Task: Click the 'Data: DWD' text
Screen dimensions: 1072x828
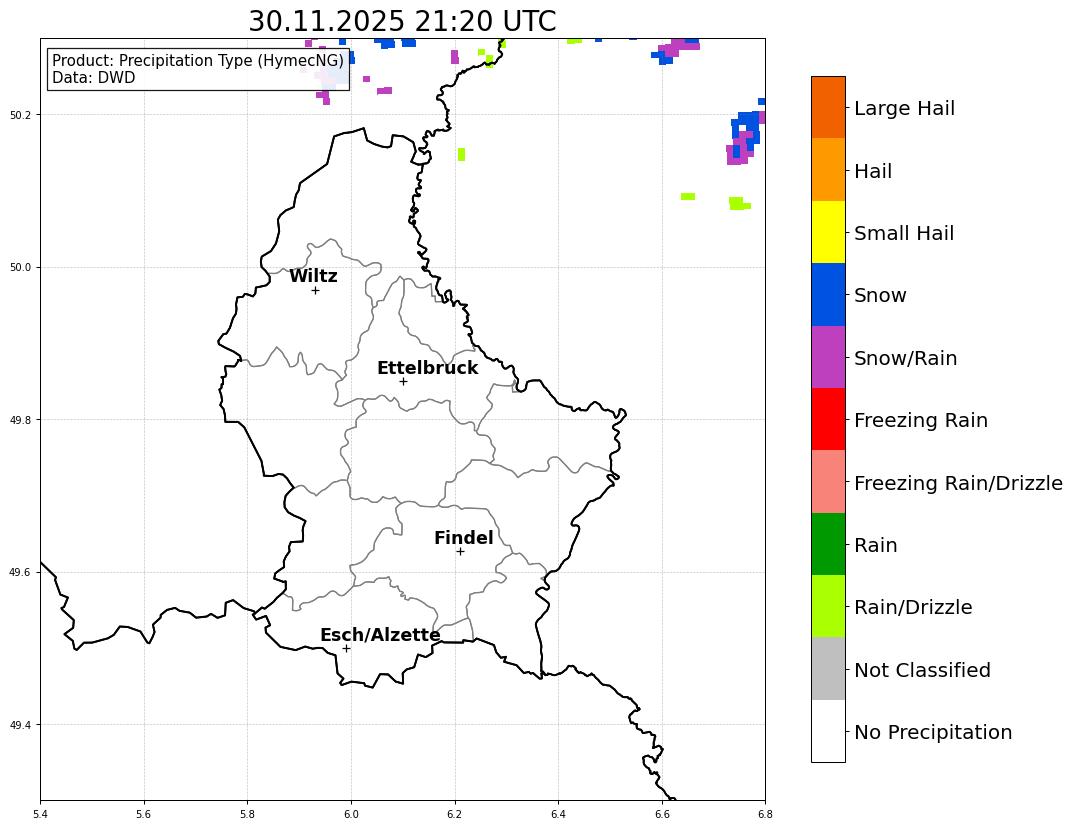Action: point(94,77)
